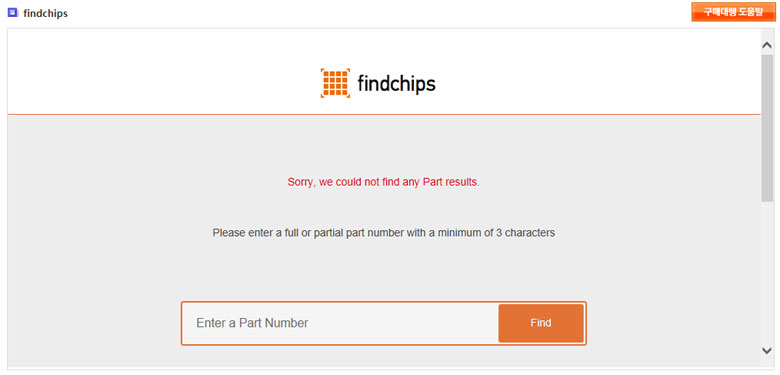Image resolution: width=780 pixels, height=375 pixels.
Task: Click the orange findchips grid logo icon
Action: [335, 83]
